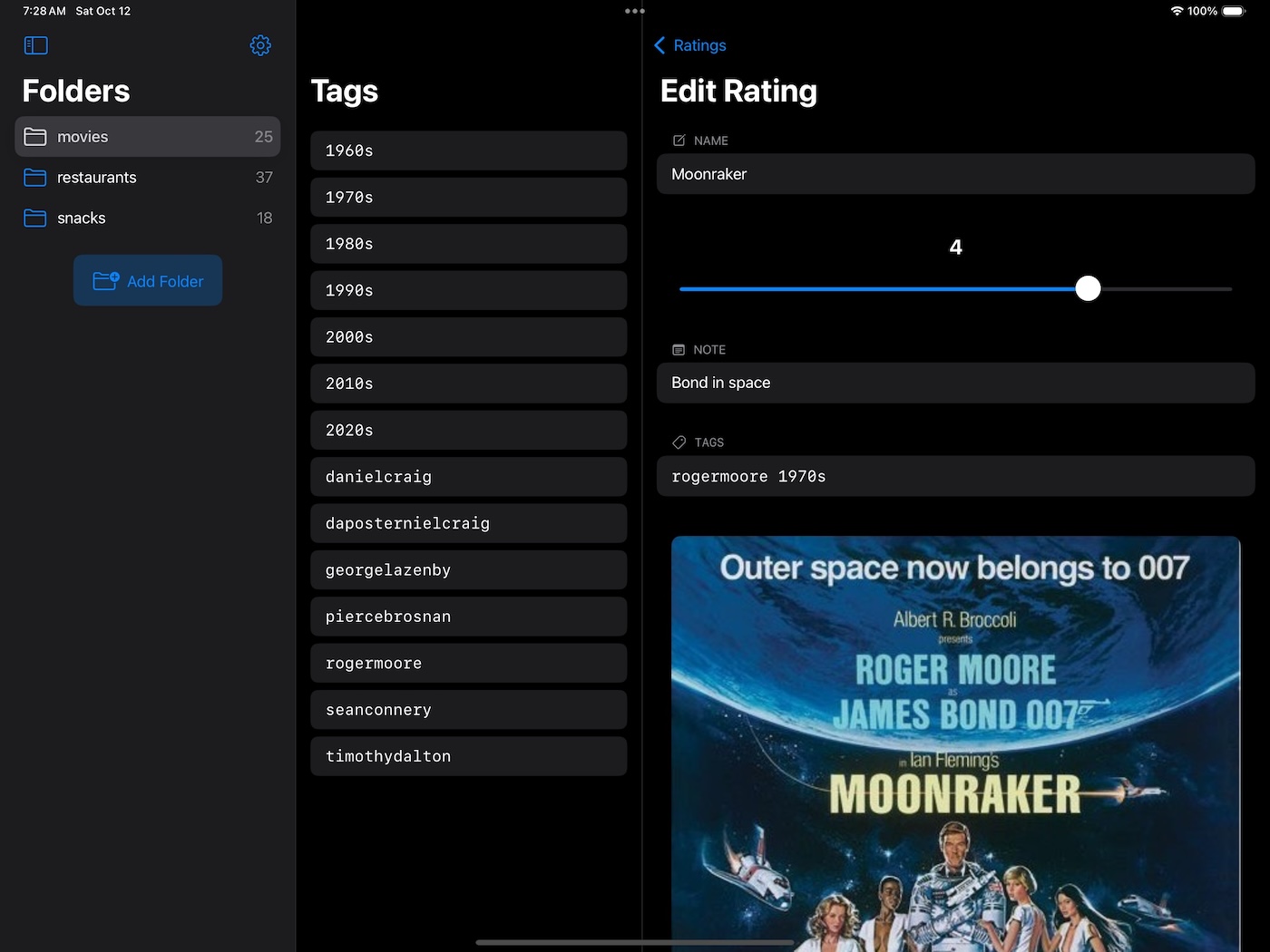
Task: Select the 1970s tag
Action: point(468,197)
